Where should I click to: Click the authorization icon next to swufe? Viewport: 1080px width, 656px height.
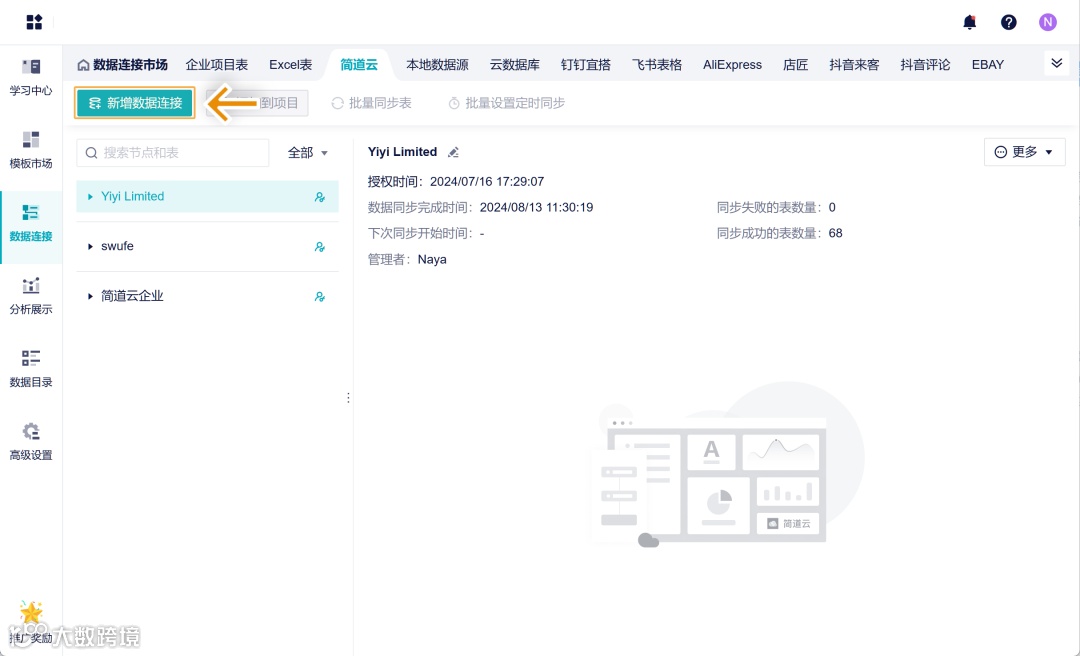pos(320,246)
